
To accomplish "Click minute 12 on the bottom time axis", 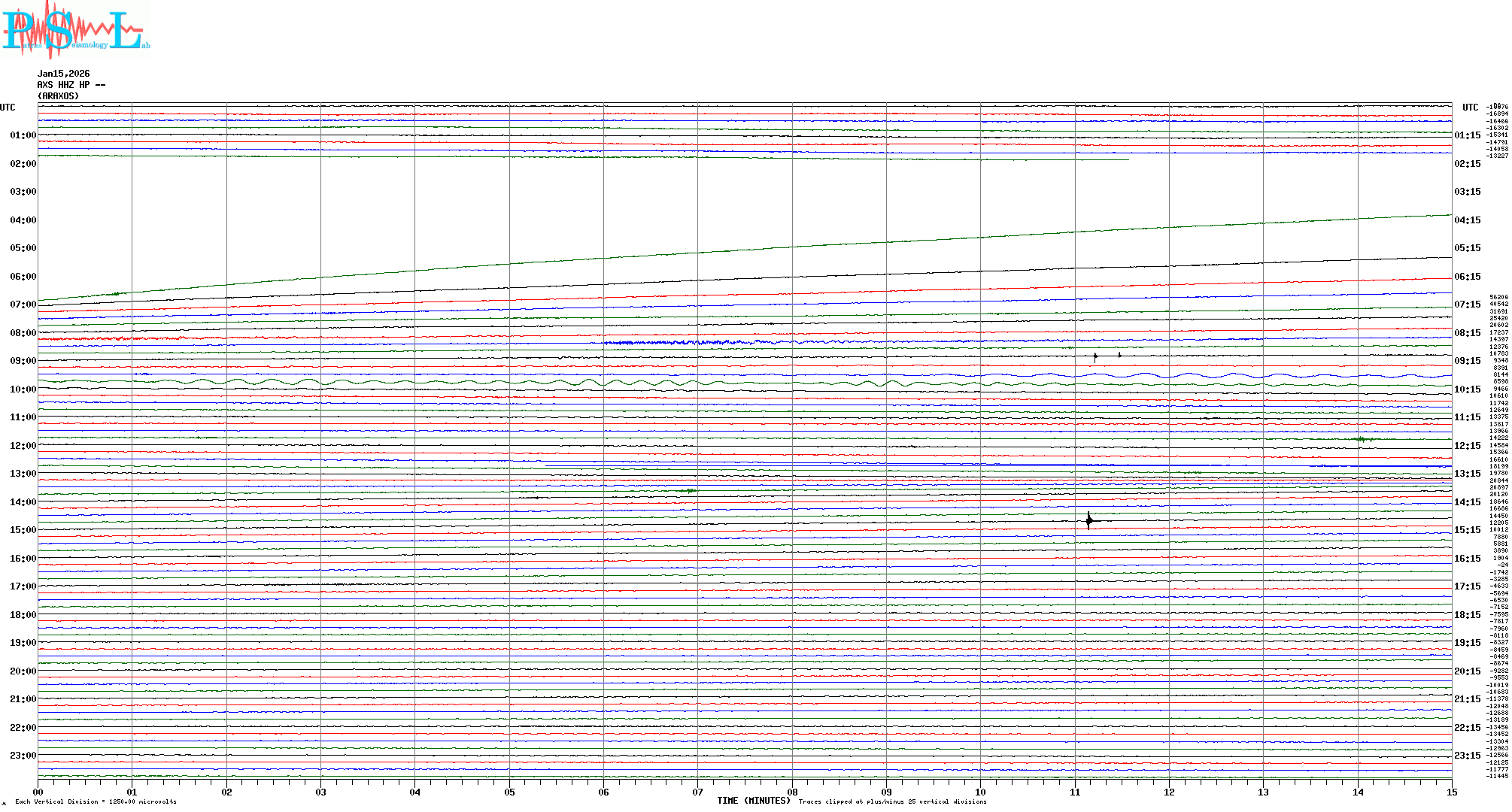I will (1169, 792).
